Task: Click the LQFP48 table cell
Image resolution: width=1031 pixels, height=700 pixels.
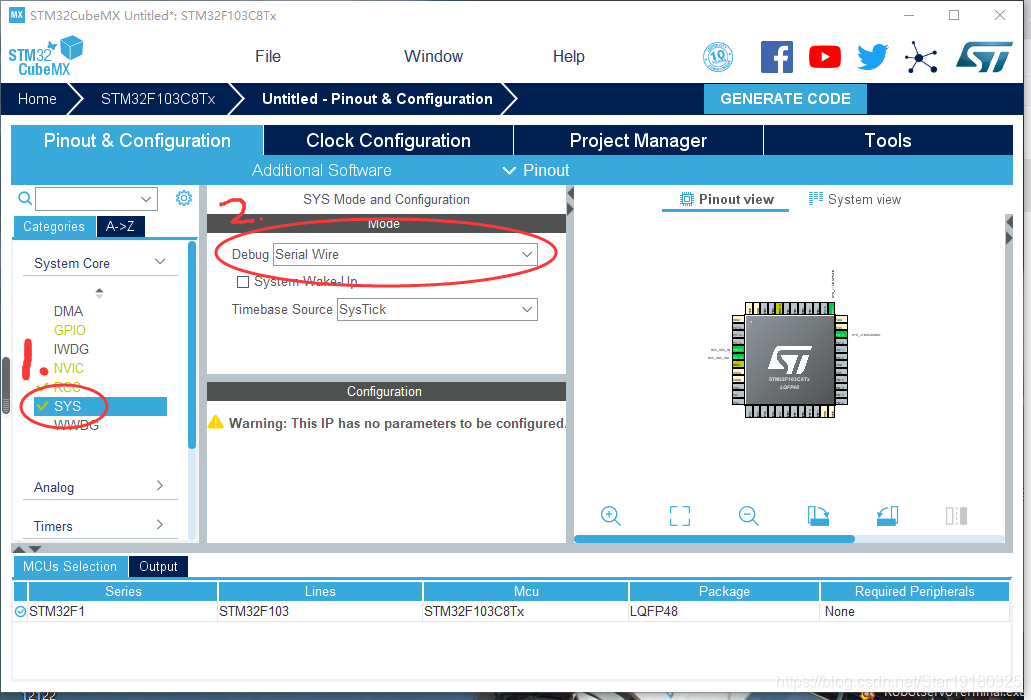Action: (x=724, y=611)
